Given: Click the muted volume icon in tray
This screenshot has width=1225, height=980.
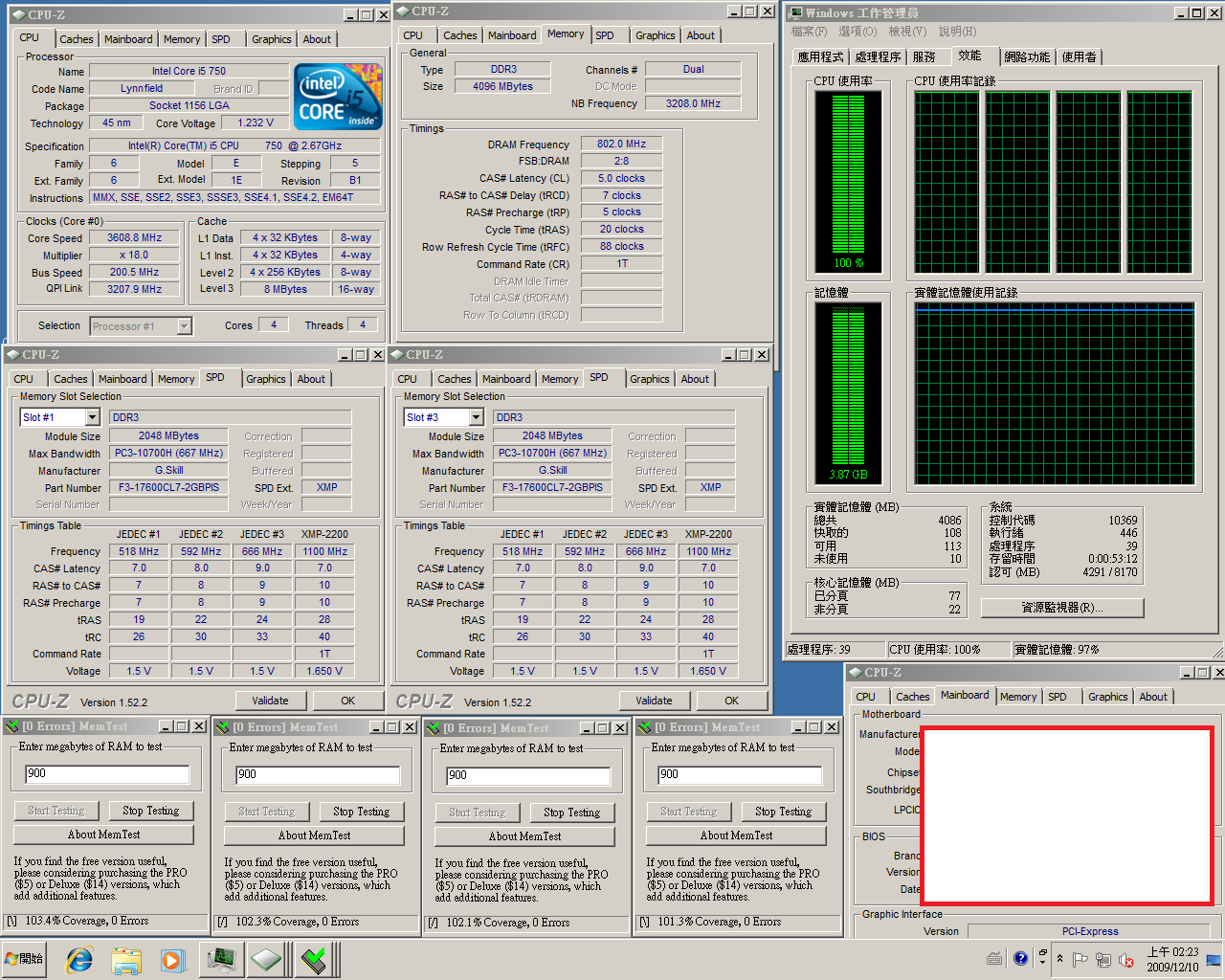Looking at the screenshot, I should (1126, 959).
